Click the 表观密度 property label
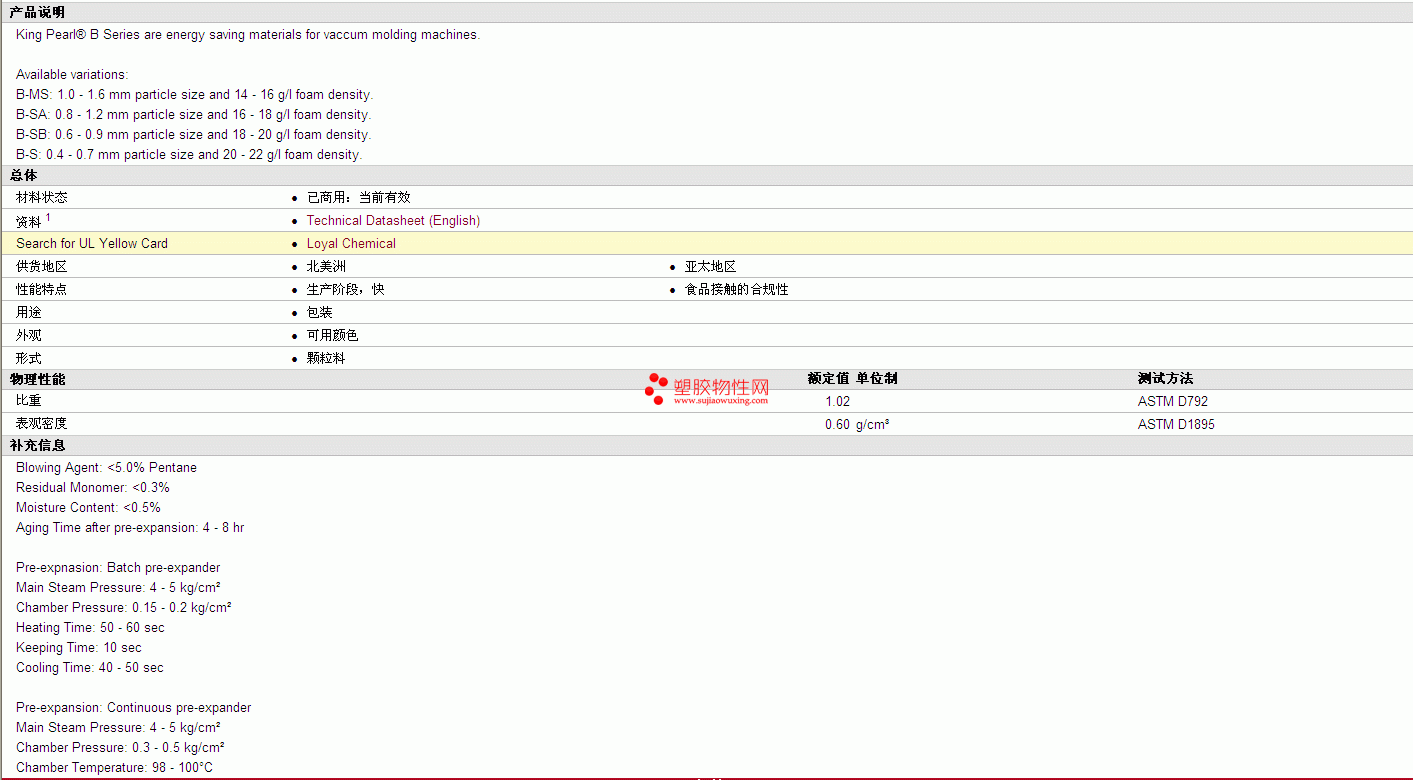The image size is (1413, 780). pyautogui.click(x=42, y=424)
